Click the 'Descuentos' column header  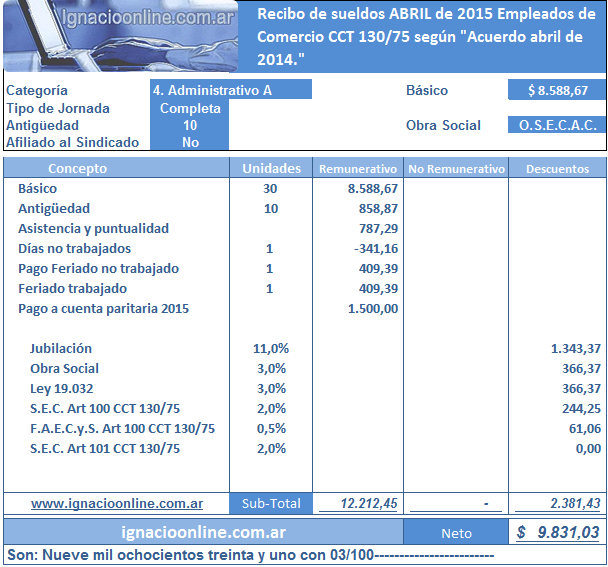(557, 169)
